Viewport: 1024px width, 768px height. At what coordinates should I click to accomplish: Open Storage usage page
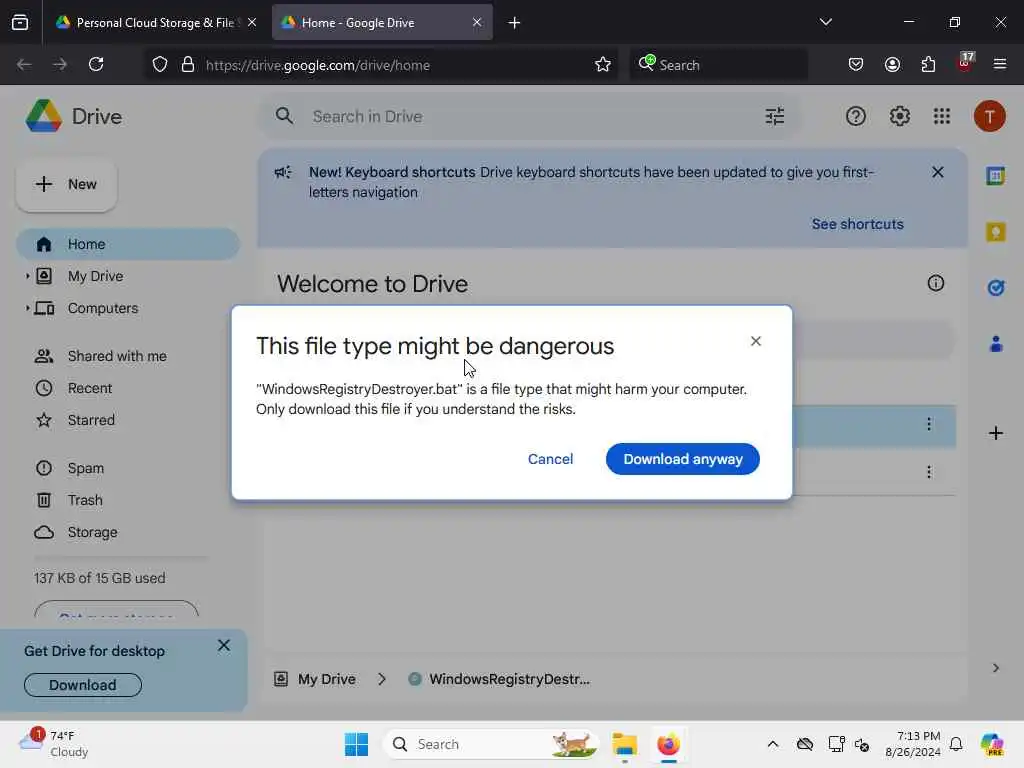[92, 532]
